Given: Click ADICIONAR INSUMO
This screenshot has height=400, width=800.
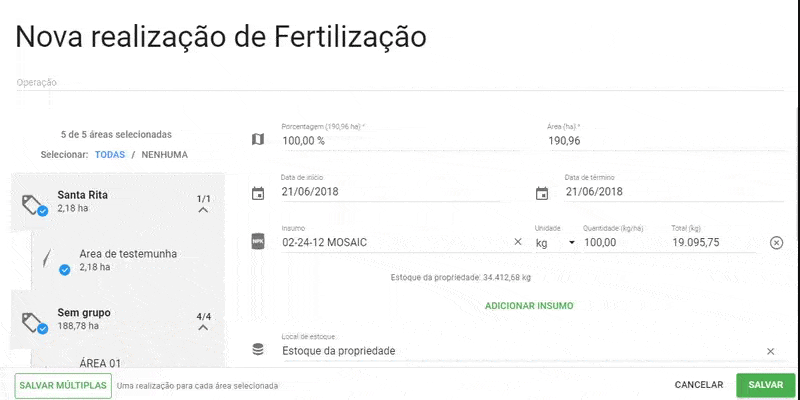Looking at the screenshot, I should tap(529, 305).
